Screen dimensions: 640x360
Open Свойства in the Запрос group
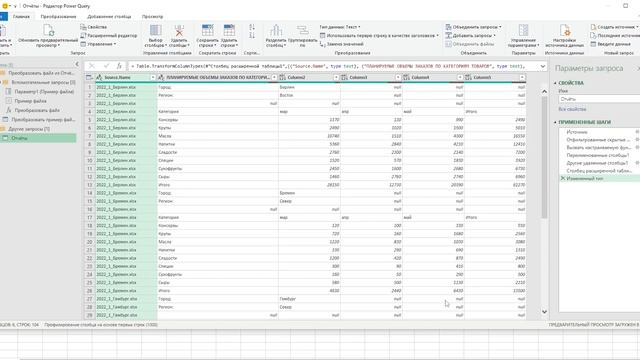coord(93,27)
